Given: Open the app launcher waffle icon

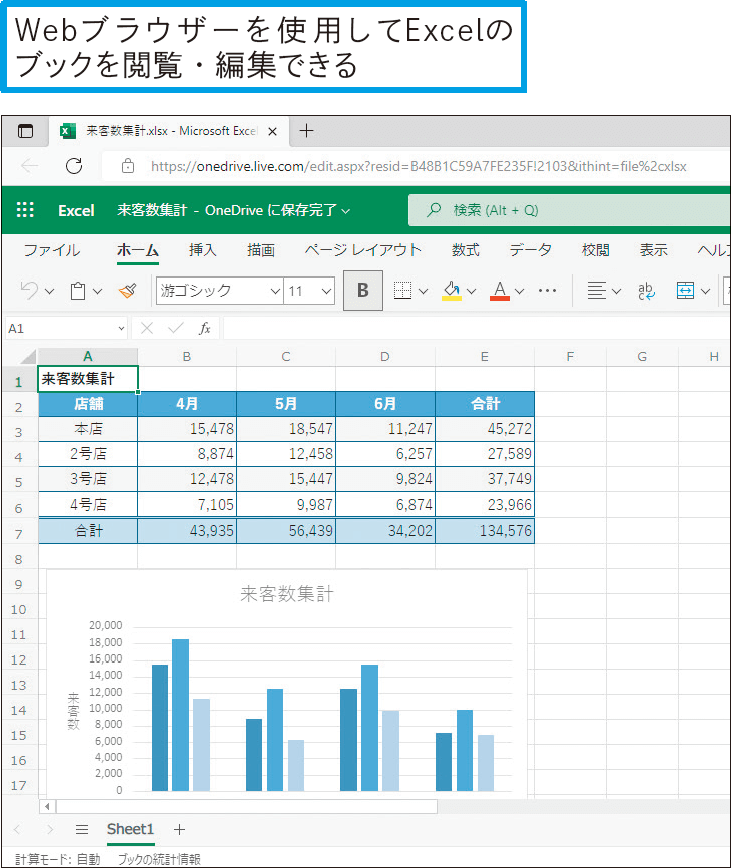Looking at the screenshot, I should [x=25, y=210].
